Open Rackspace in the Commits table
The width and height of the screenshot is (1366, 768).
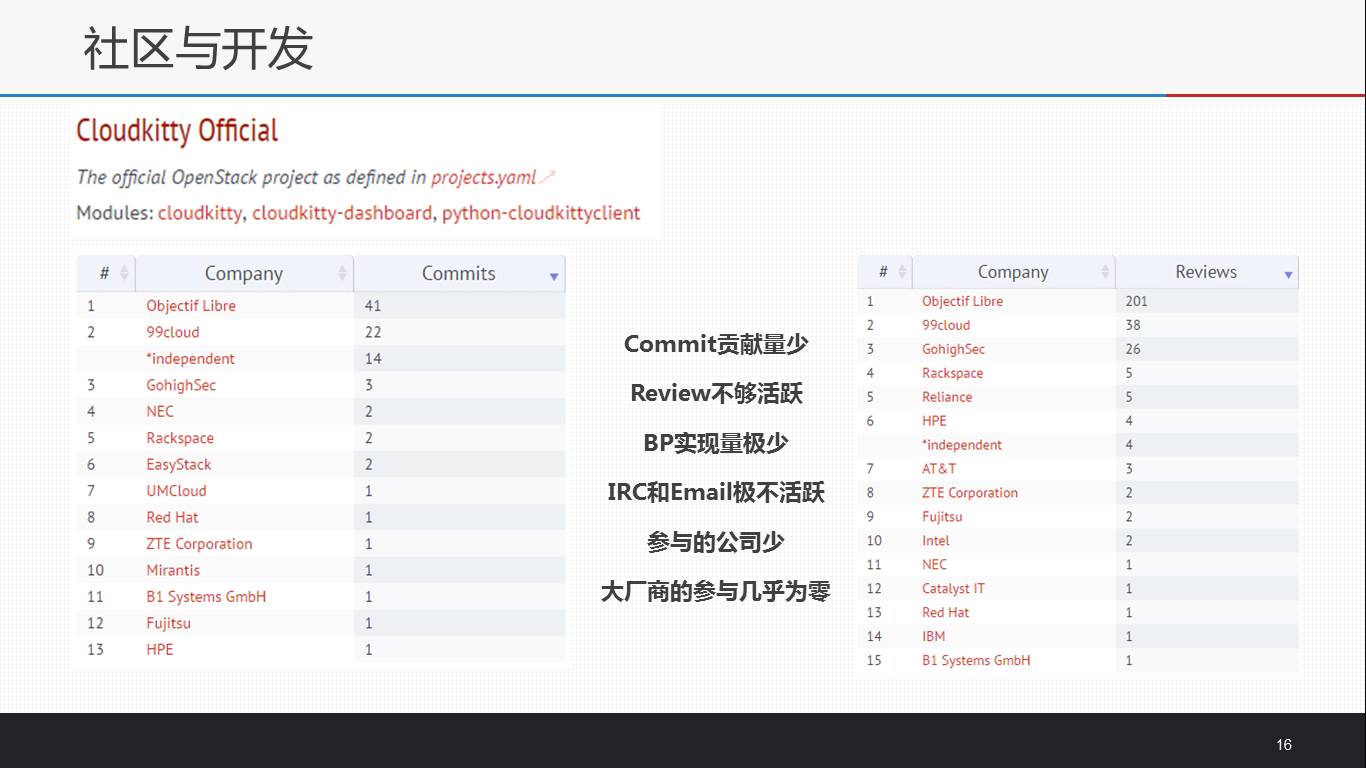[x=180, y=438]
